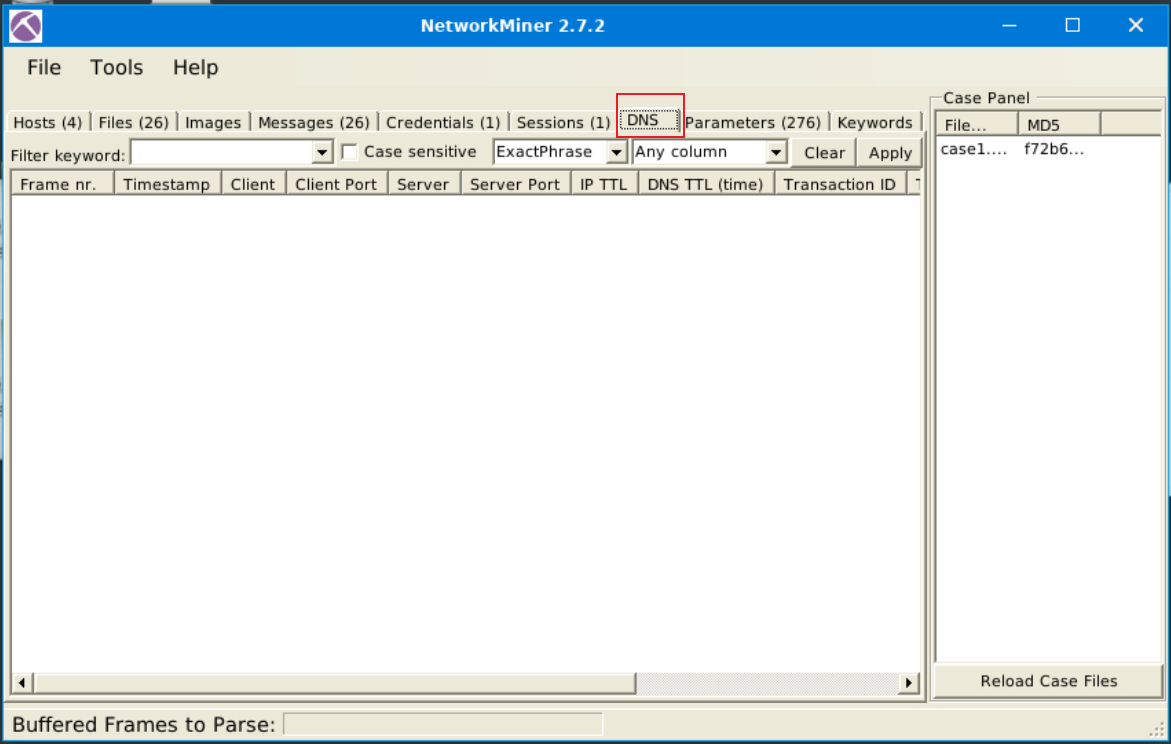
Task: Switch to the Files (26) tab
Action: click(x=134, y=123)
